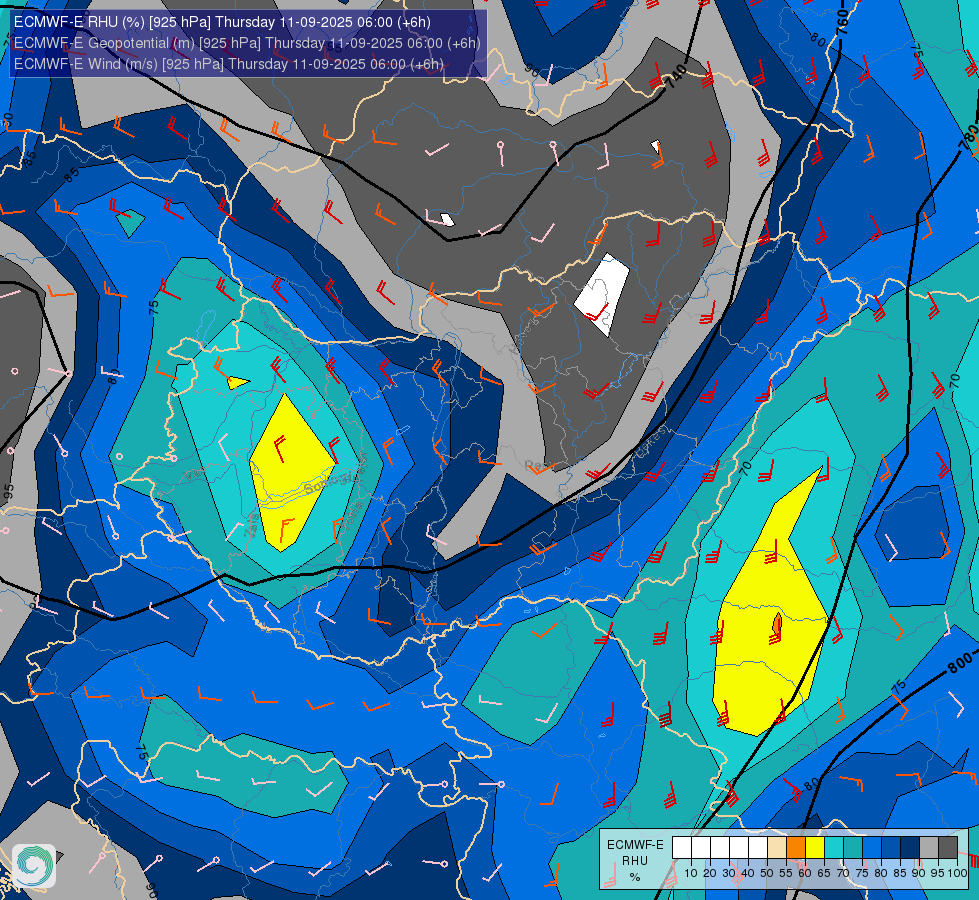The width and height of the screenshot is (979, 900).
Task: Pick the first white legend swatch, below 10
Action: [x=682, y=847]
